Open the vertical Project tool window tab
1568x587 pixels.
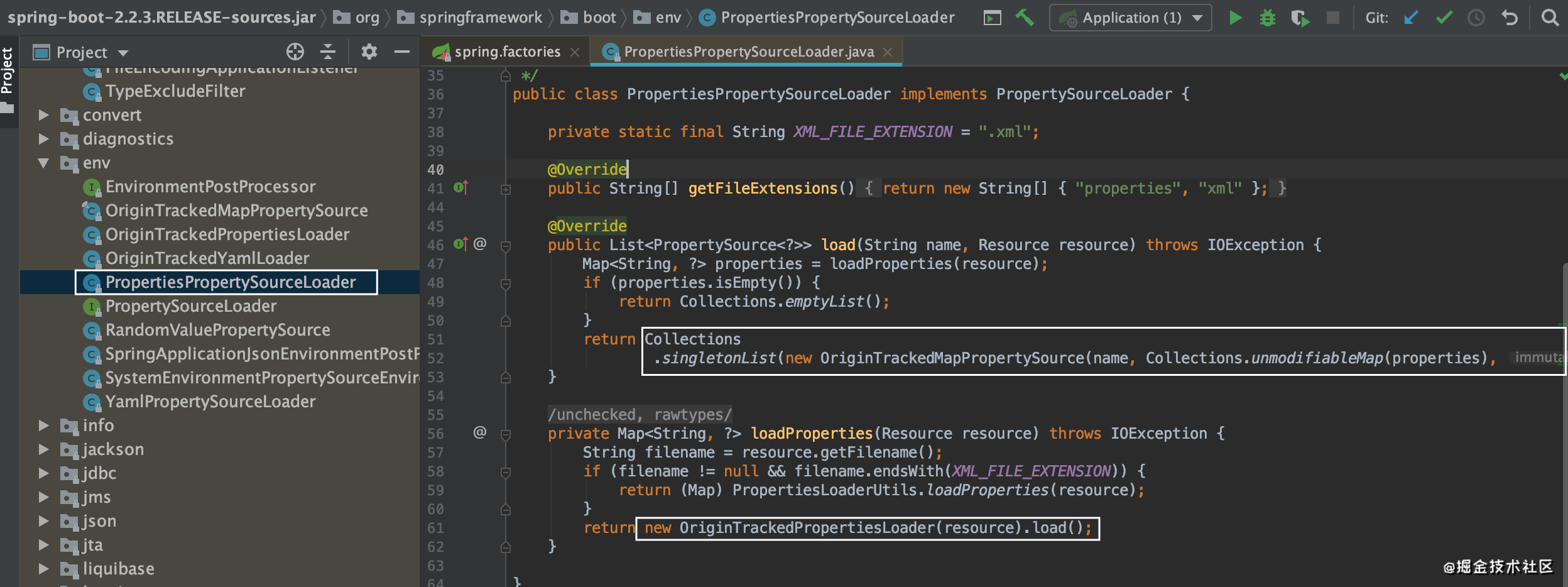tap(8, 81)
